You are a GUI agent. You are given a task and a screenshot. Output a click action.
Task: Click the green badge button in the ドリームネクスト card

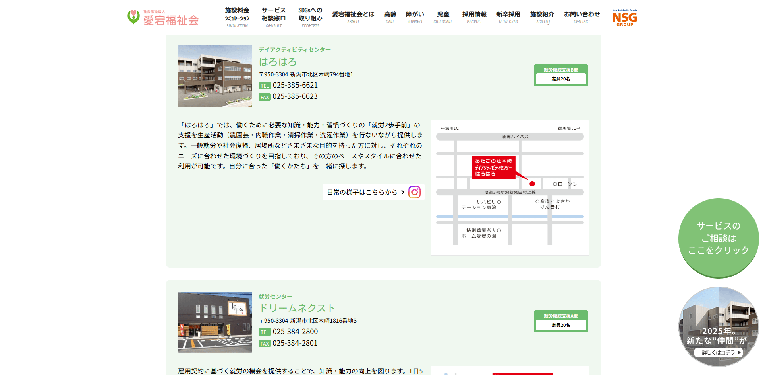561,321
